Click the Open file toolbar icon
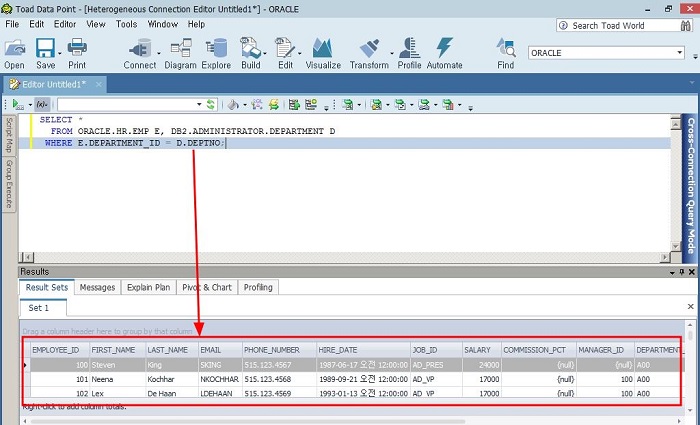Screen dimensions: 700x425 [14, 48]
